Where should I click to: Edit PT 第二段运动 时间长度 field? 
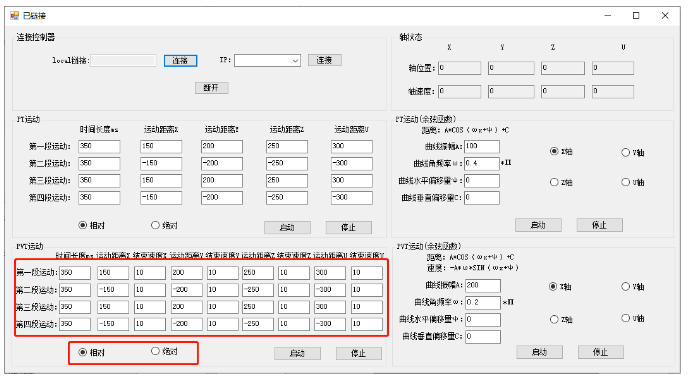pyautogui.click(x=99, y=163)
